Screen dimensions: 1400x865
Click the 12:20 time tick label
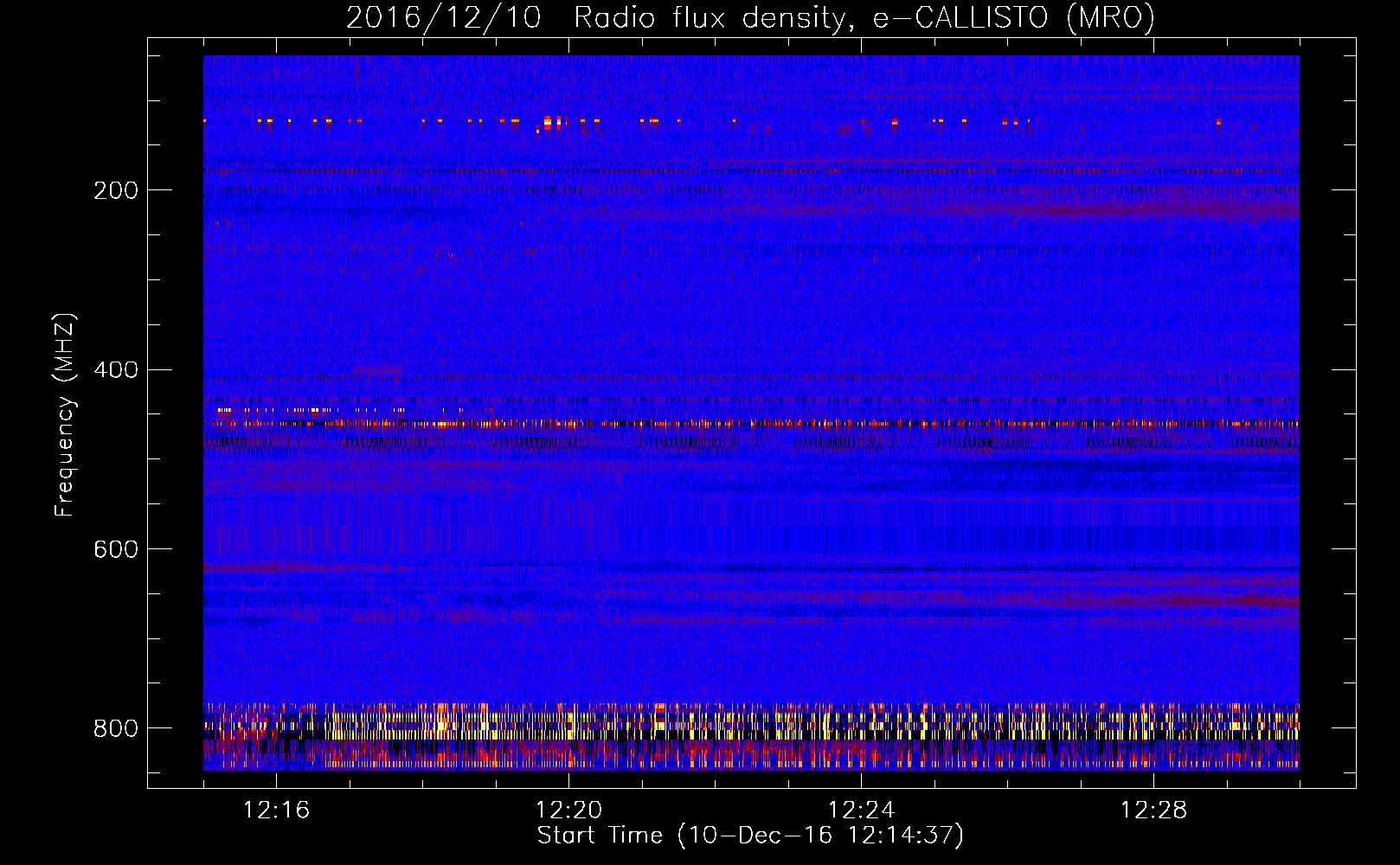click(x=569, y=811)
